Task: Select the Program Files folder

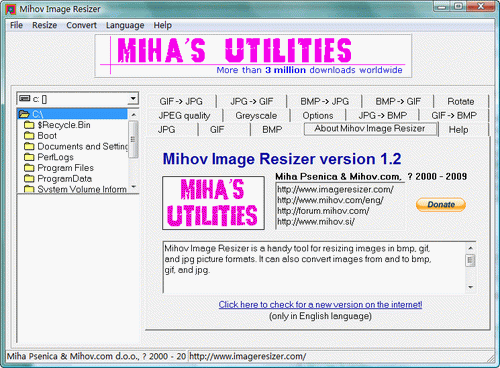Action: 65,168
